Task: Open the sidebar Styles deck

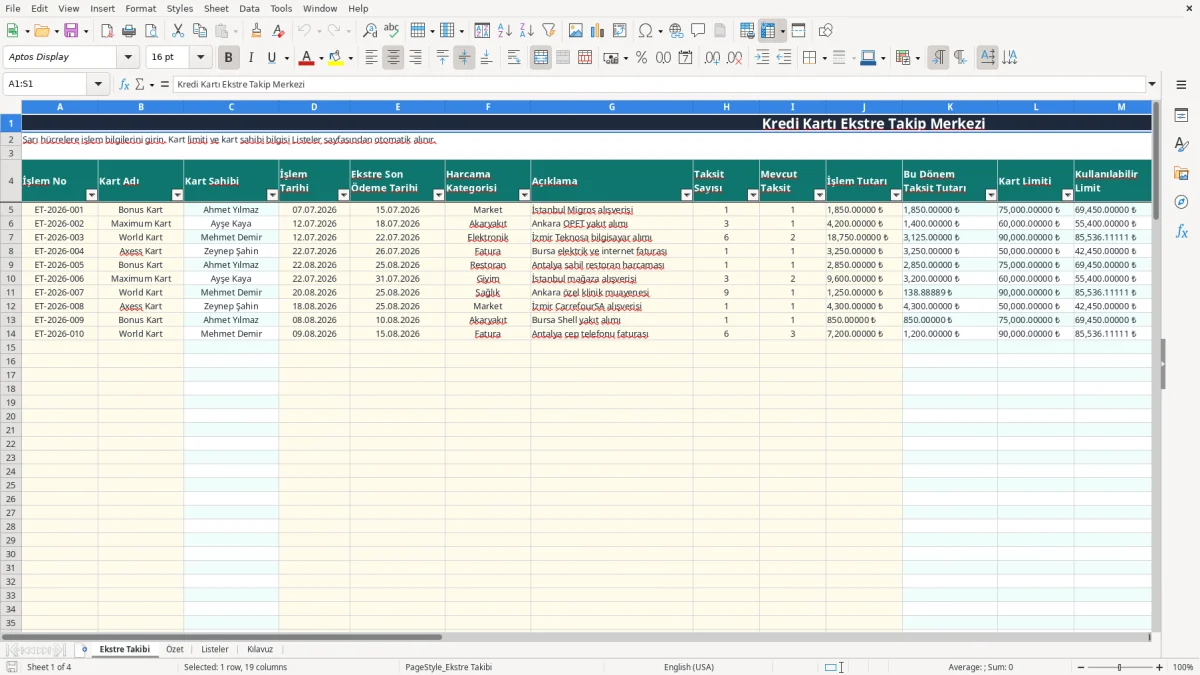Action: [x=1181, y=145]
